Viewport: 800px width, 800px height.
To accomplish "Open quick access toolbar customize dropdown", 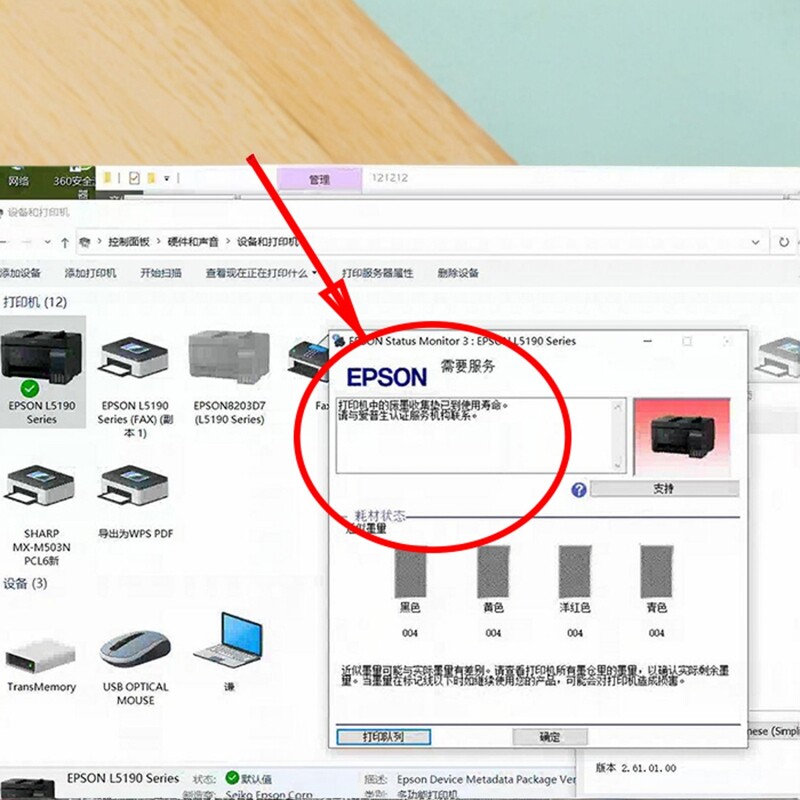I will (x=166, y=179).
